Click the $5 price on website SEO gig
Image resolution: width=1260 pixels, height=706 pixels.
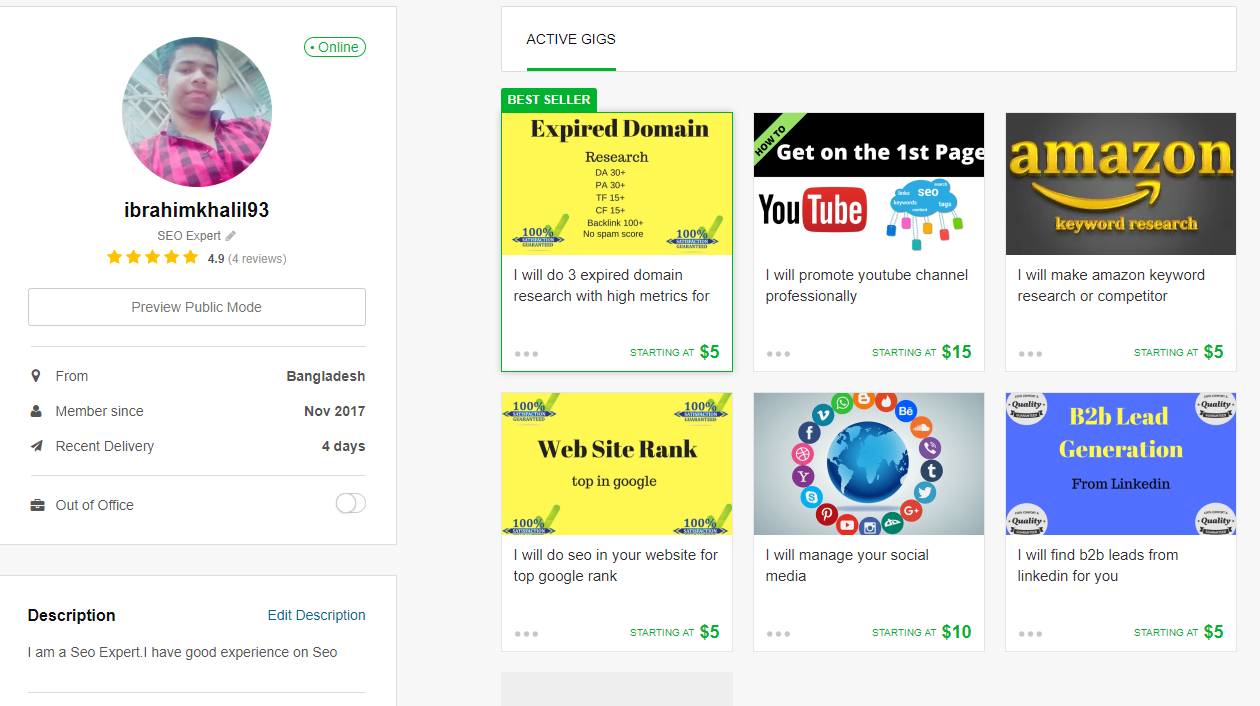tap(710, 632)
